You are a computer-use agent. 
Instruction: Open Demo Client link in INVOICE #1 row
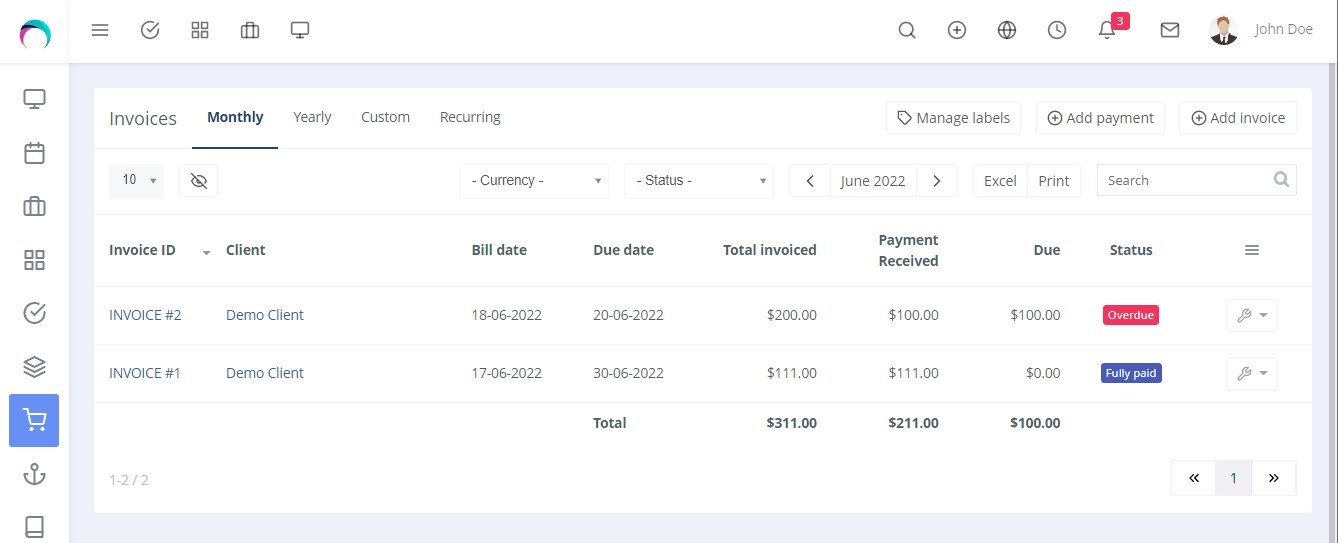pyautogui.click(x=265, y=373)
